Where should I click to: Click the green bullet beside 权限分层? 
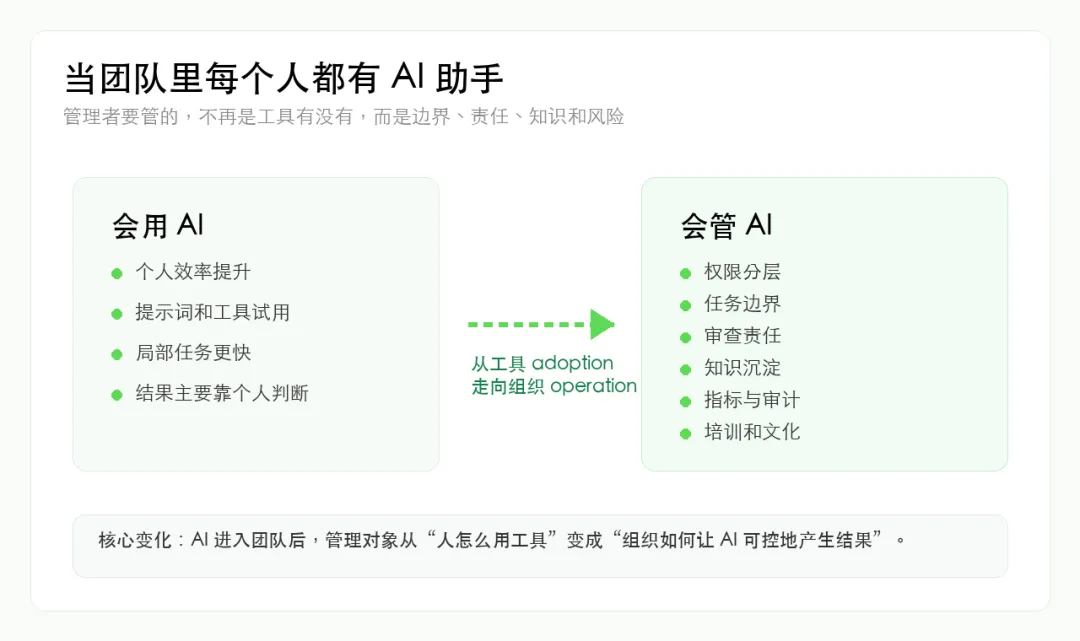(685, 273)
